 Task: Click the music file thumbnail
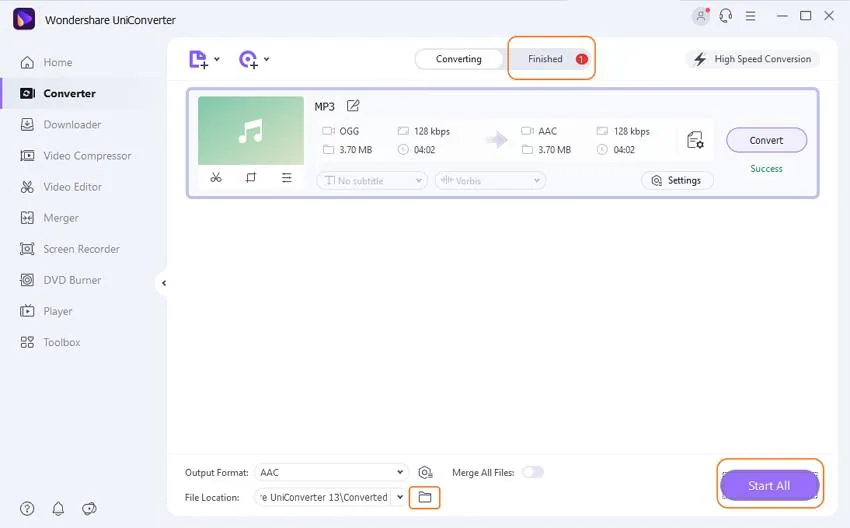[x=251, y=131]
